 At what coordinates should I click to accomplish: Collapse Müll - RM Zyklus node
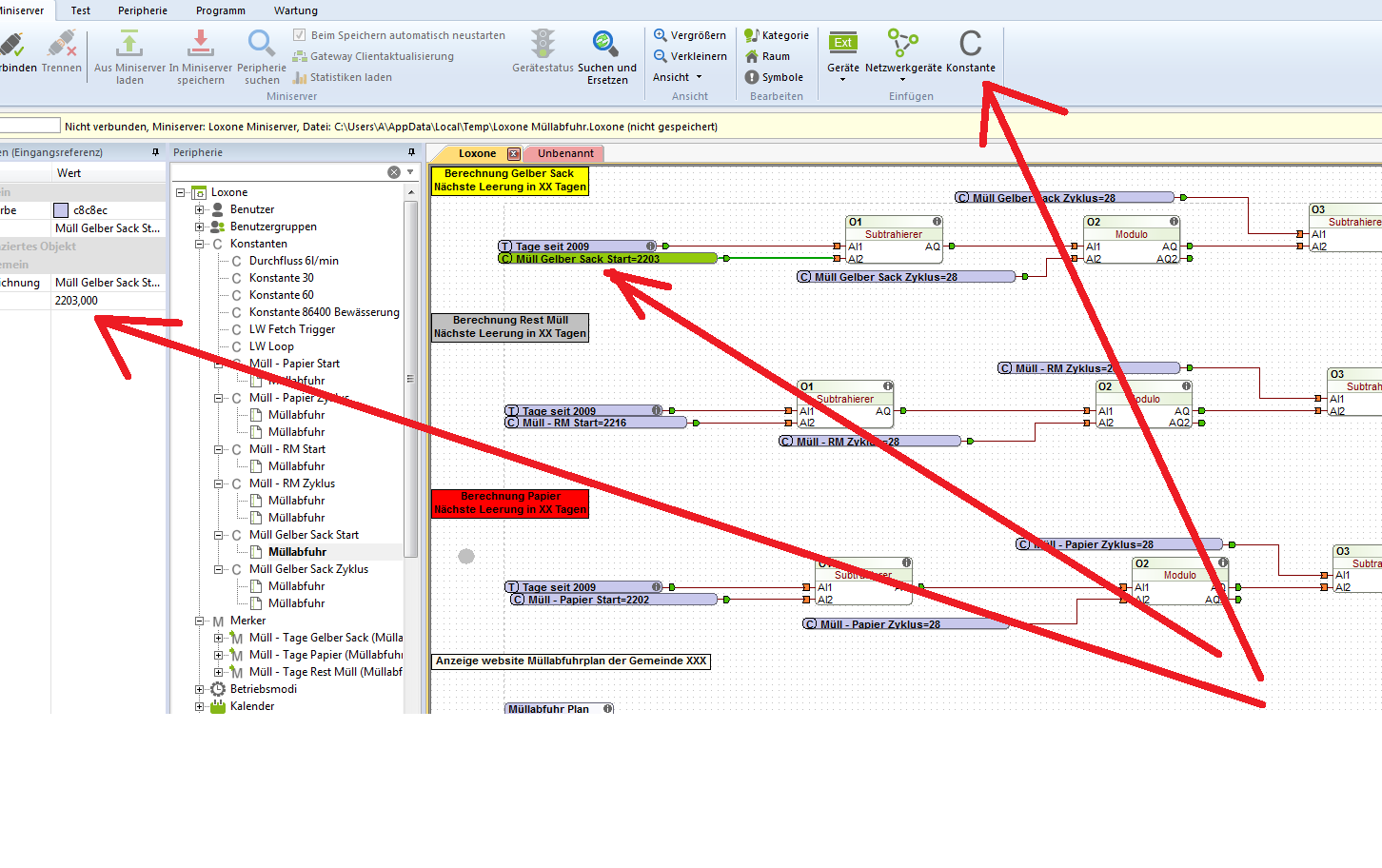[x=219, y=483]
